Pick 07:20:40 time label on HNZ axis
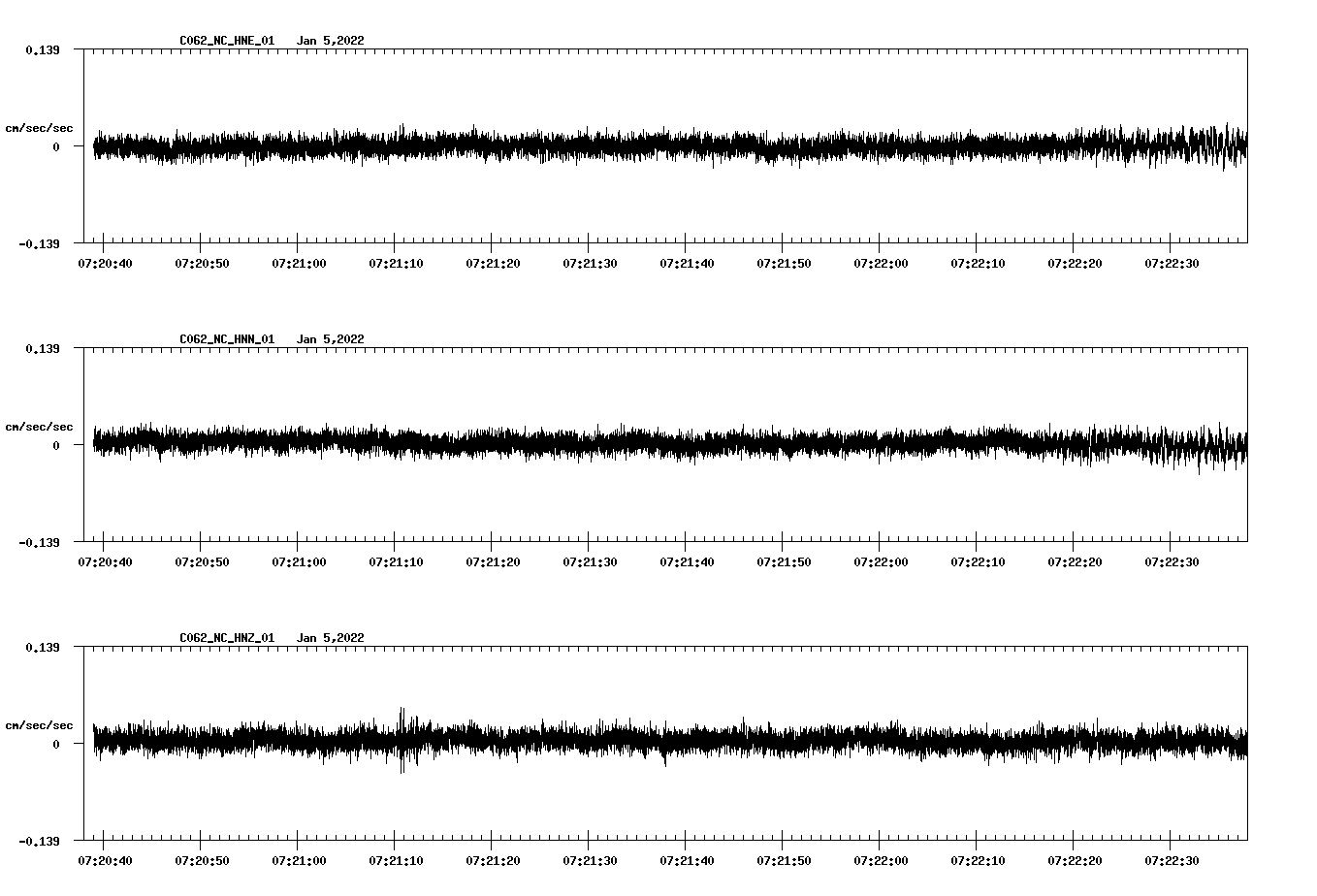This screenshot has width=1317, height=896. (105, 860)
